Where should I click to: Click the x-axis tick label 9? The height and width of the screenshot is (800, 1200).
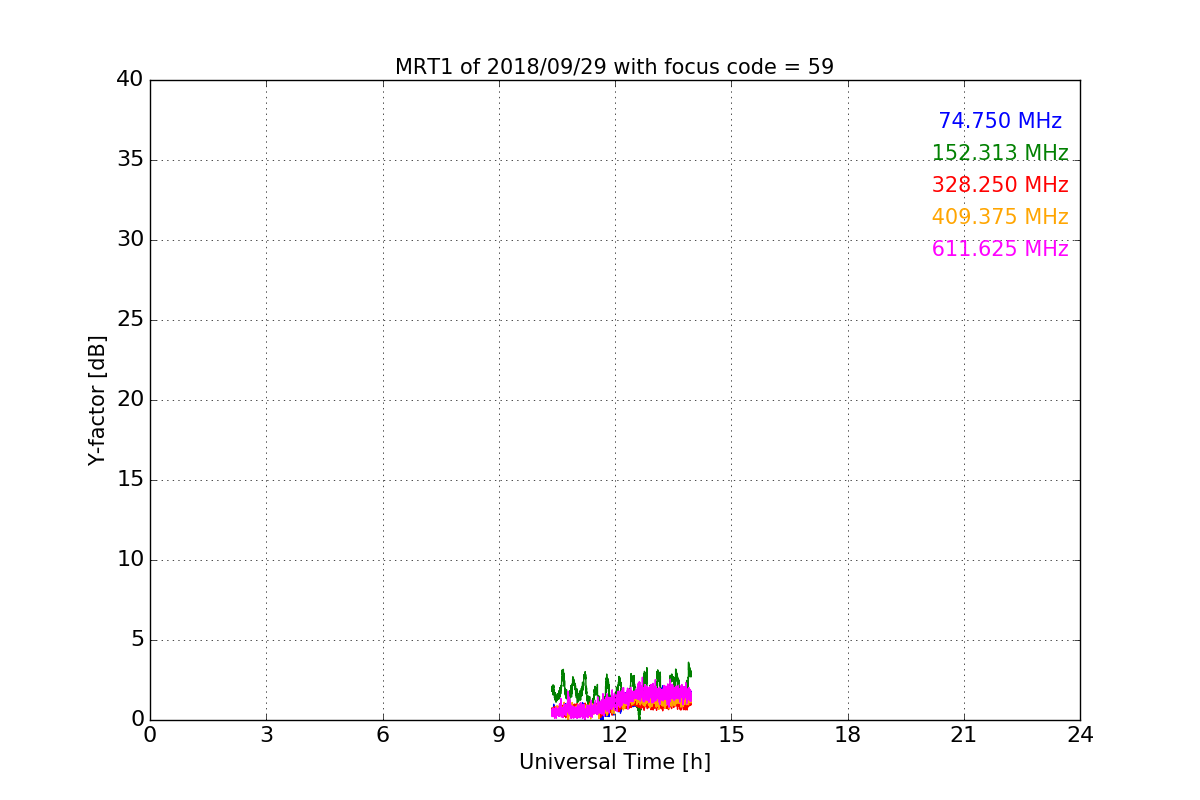click(x=499, y=735)
